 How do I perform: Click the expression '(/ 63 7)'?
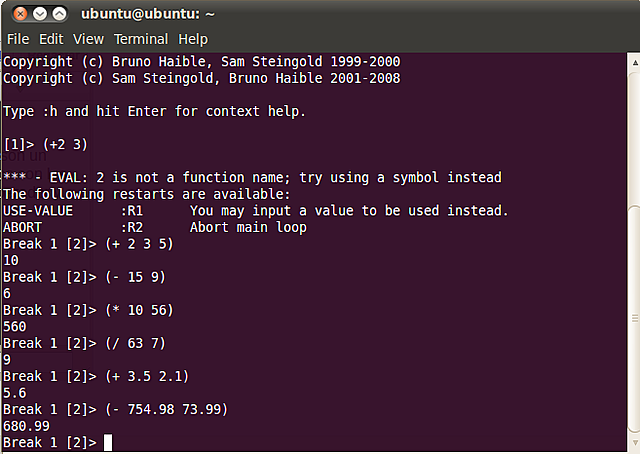tap(136, 343)
